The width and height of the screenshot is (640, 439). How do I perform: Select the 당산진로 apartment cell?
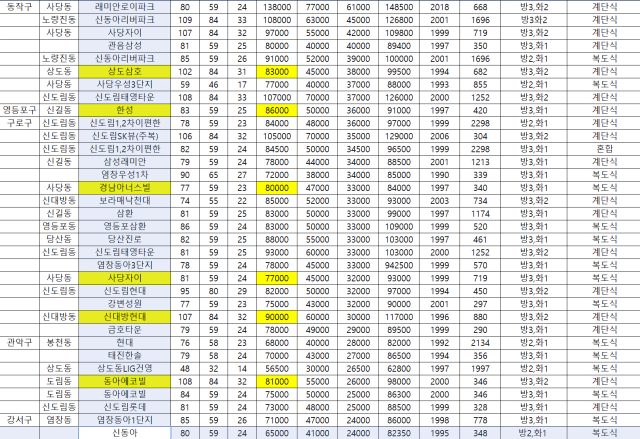(124, 239)
